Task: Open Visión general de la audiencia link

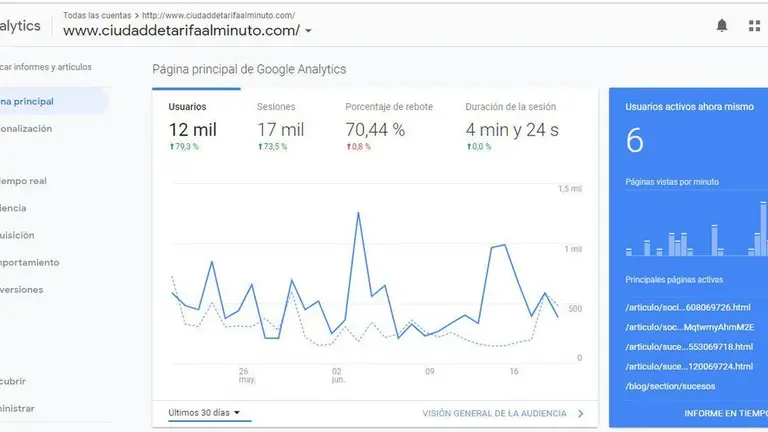Action: 494,413
